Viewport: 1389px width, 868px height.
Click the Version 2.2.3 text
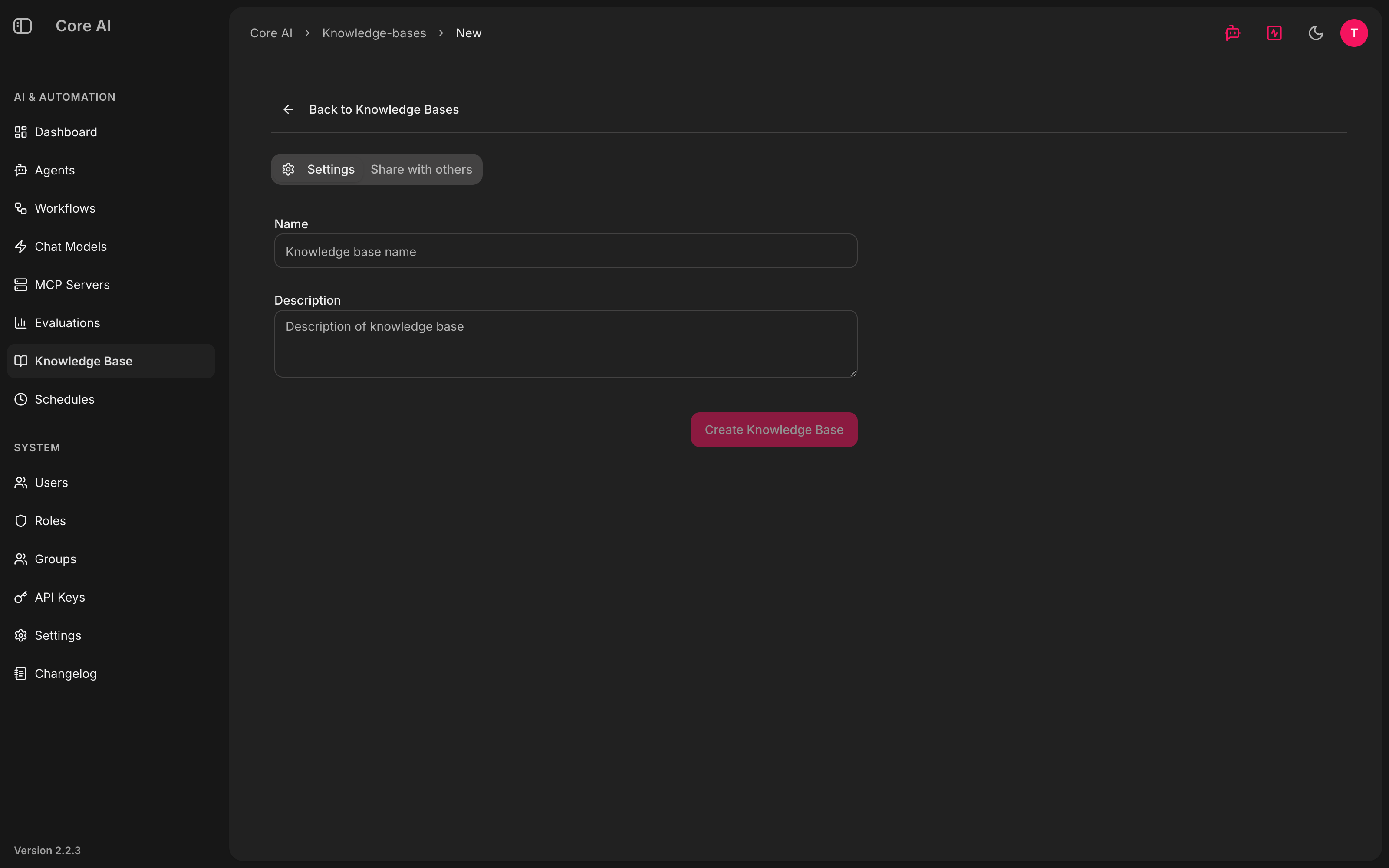[47, 850]
